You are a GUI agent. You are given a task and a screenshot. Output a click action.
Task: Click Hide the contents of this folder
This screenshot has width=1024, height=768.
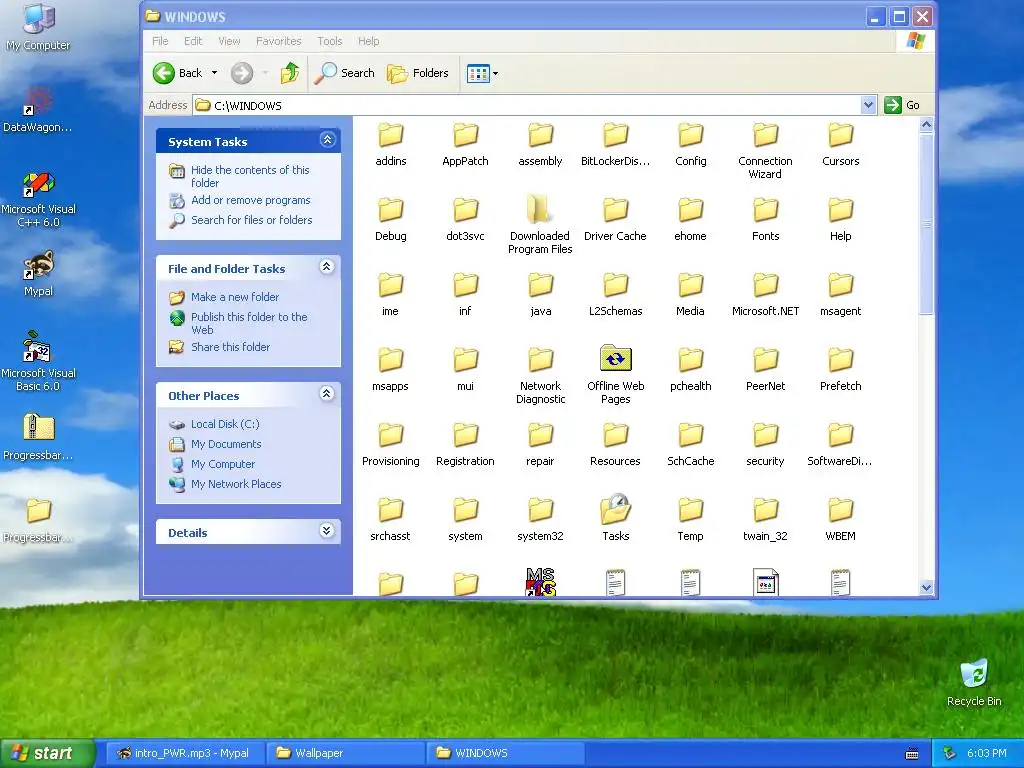pyautogui.click(x=250, y=176)
